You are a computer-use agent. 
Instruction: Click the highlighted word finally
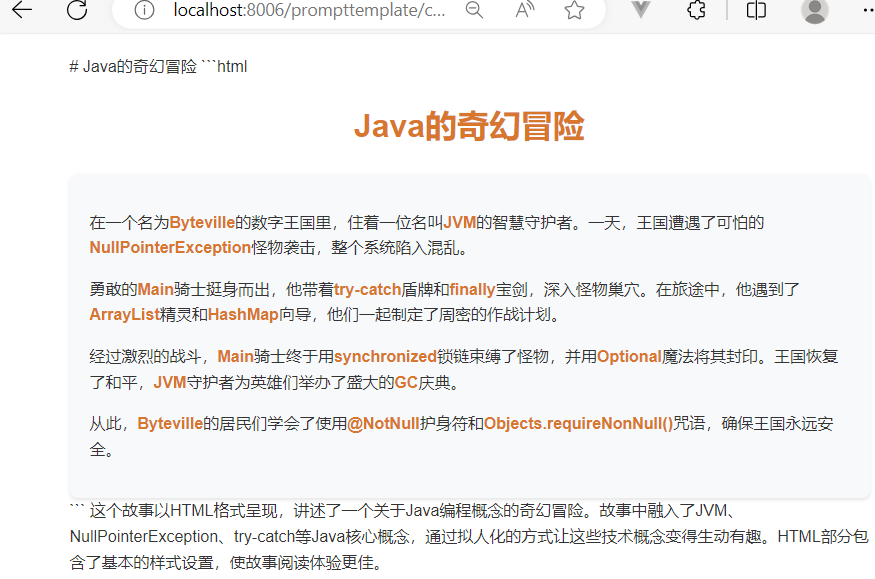point(472,290)
